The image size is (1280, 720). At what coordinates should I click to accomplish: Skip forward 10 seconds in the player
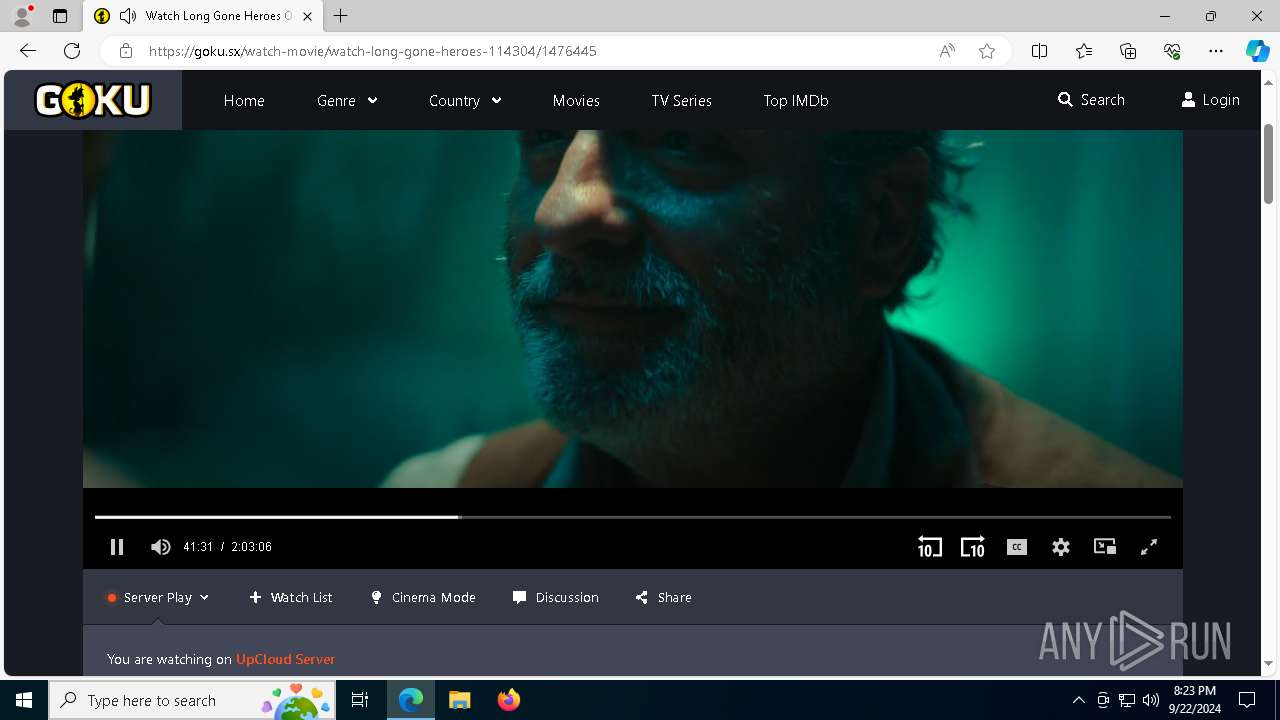973,547
